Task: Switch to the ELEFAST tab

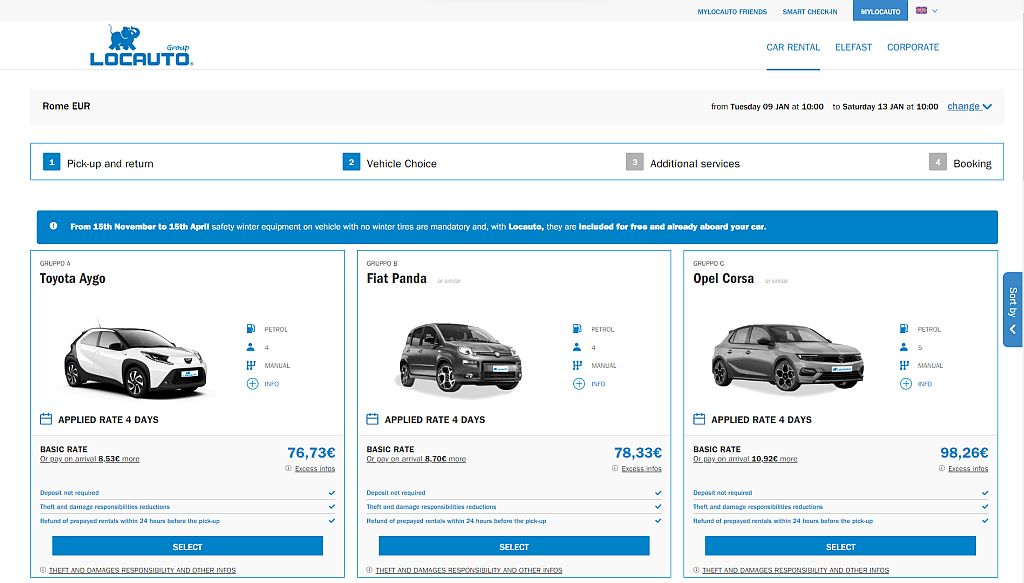Action: [x=853, y=47]
